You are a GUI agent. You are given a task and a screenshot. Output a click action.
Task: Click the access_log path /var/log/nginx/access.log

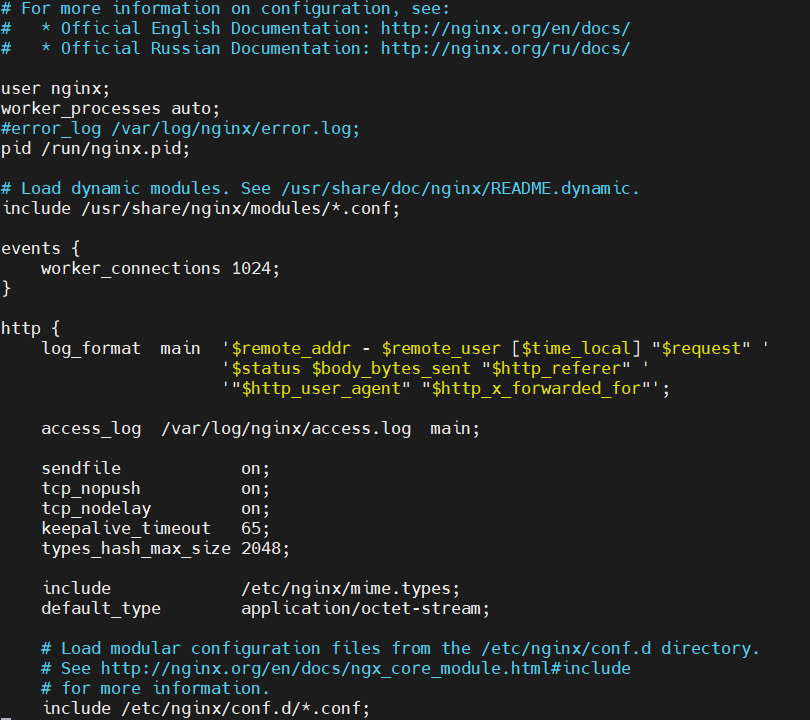(286, 429)
